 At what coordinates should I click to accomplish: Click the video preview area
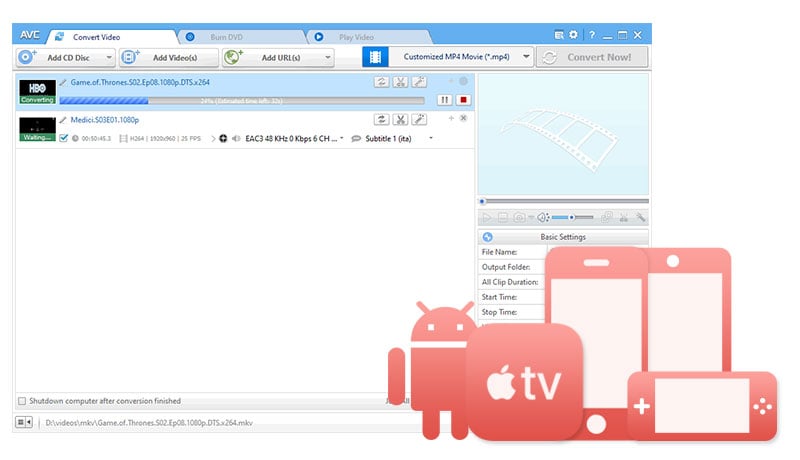point(563,134)
